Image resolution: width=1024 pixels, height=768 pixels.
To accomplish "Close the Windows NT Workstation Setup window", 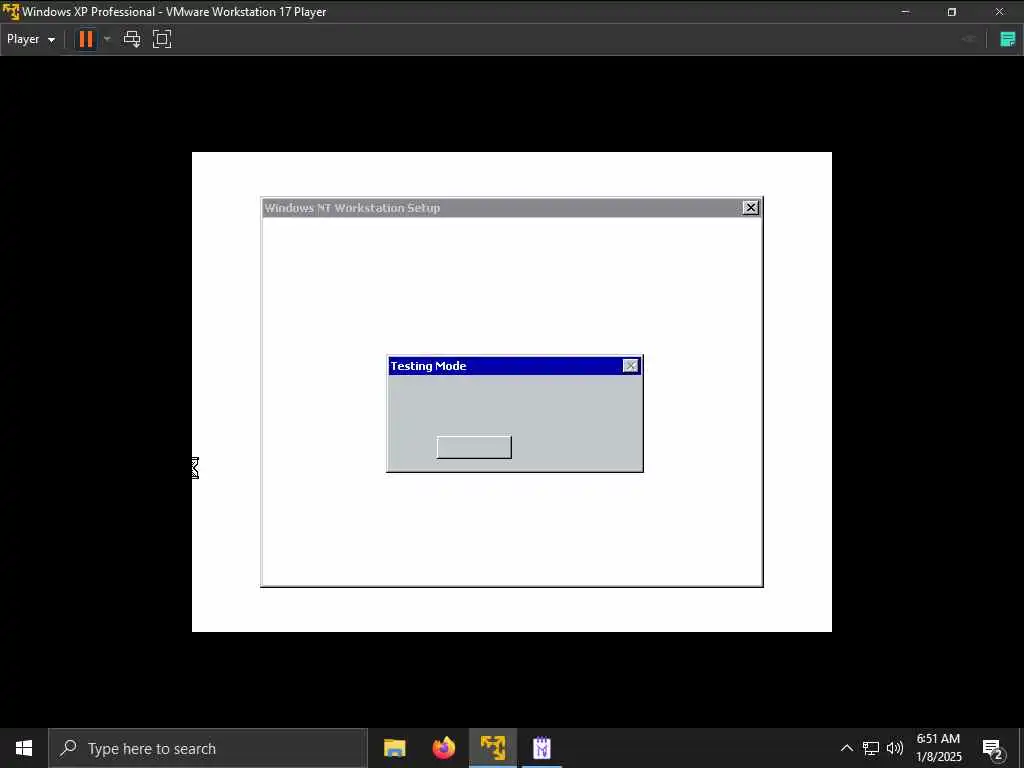I will [750, 208].
